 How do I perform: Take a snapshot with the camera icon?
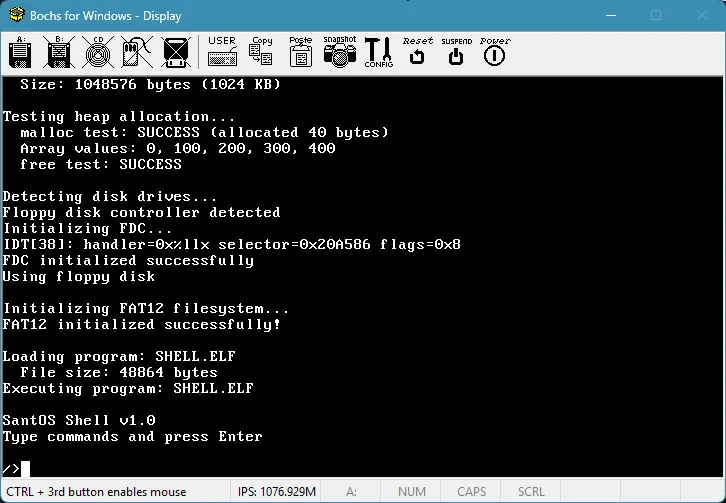point(339,52)
